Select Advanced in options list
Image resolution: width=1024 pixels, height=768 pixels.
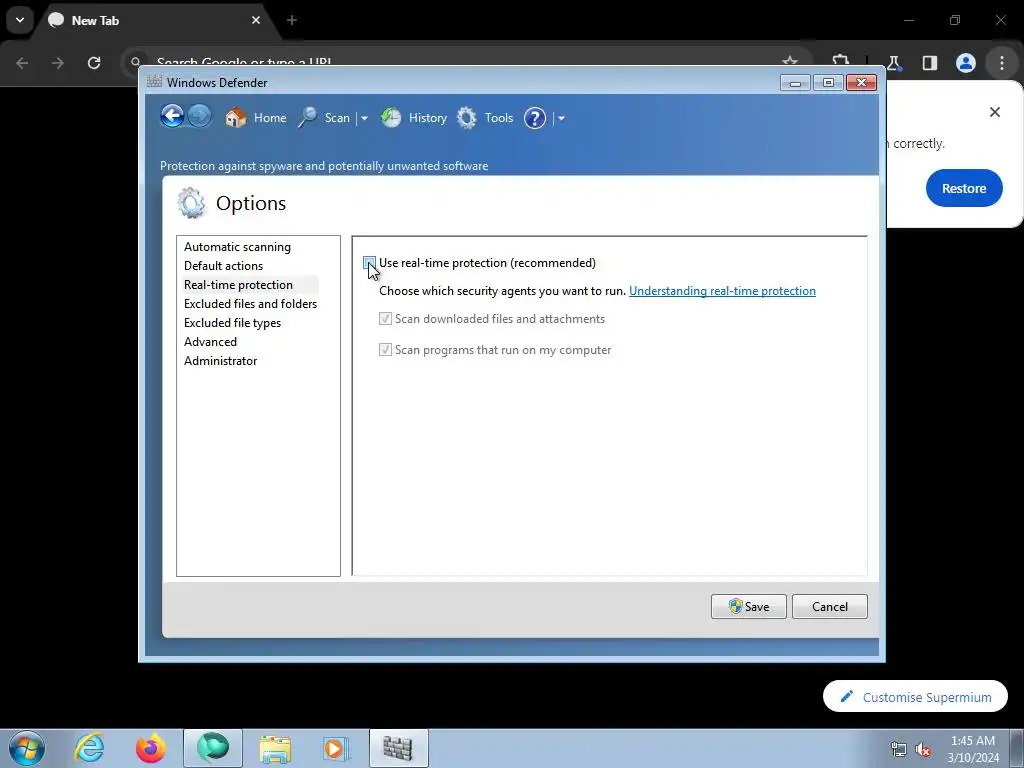pyautogui.click(x=210, y=342)
